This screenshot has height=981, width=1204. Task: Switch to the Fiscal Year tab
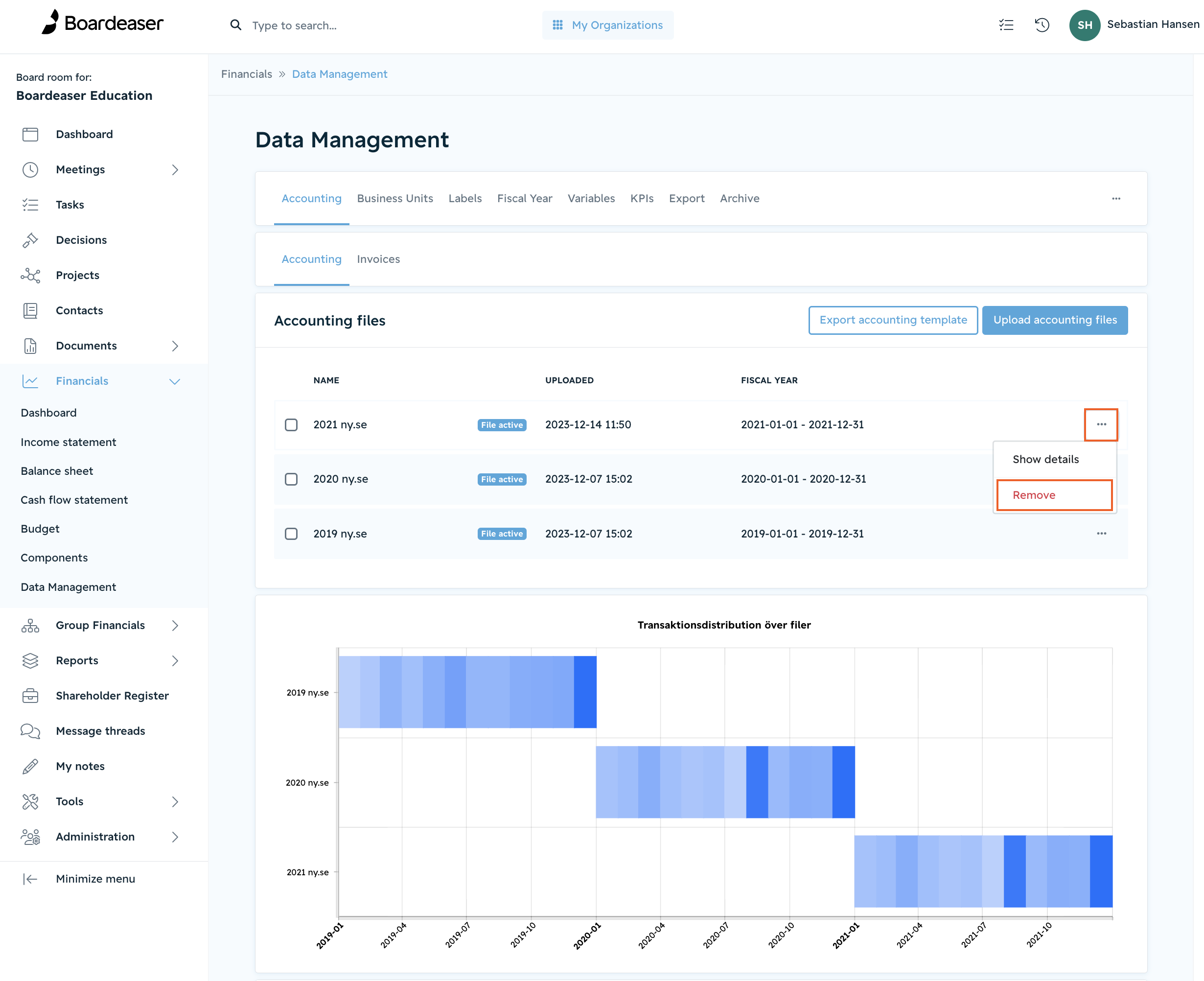coord(524,198)
